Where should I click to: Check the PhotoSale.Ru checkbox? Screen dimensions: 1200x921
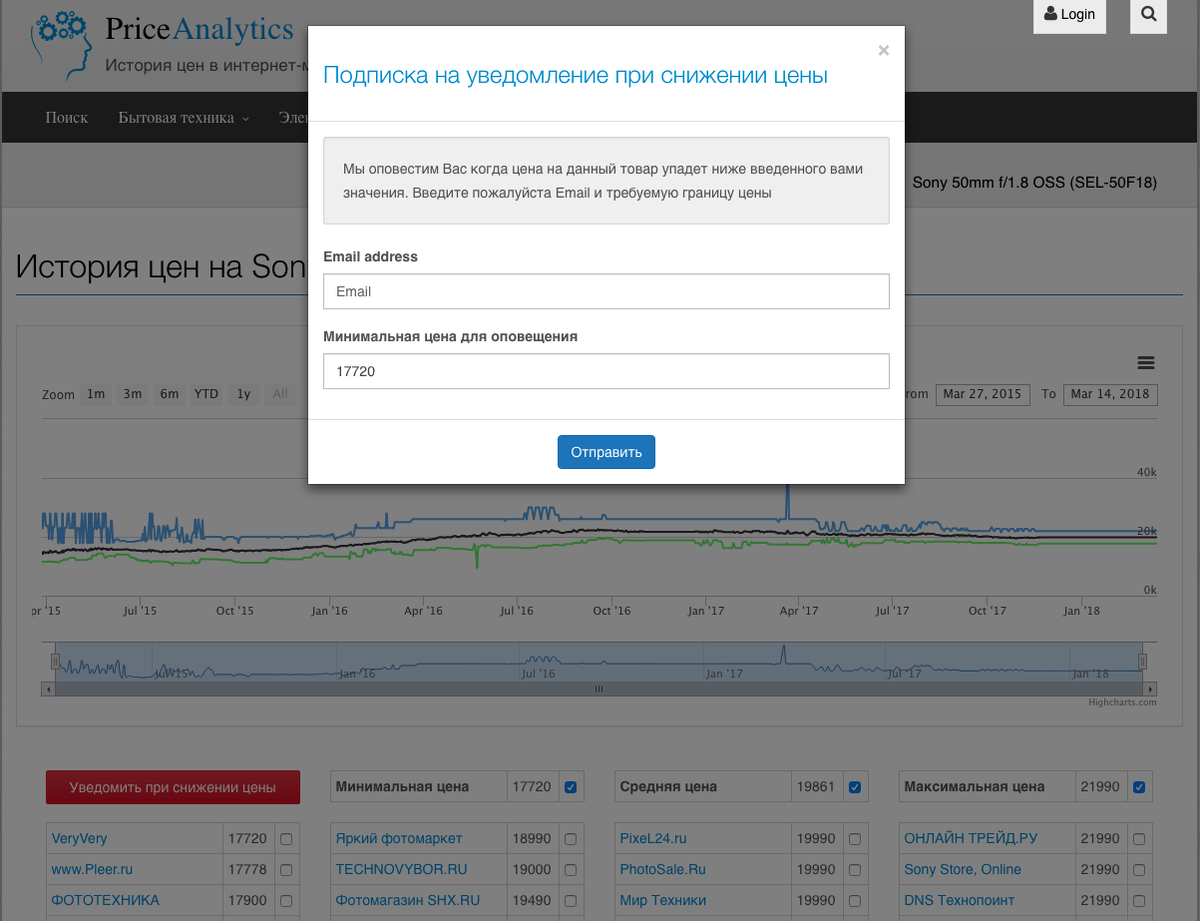point(855,870)
